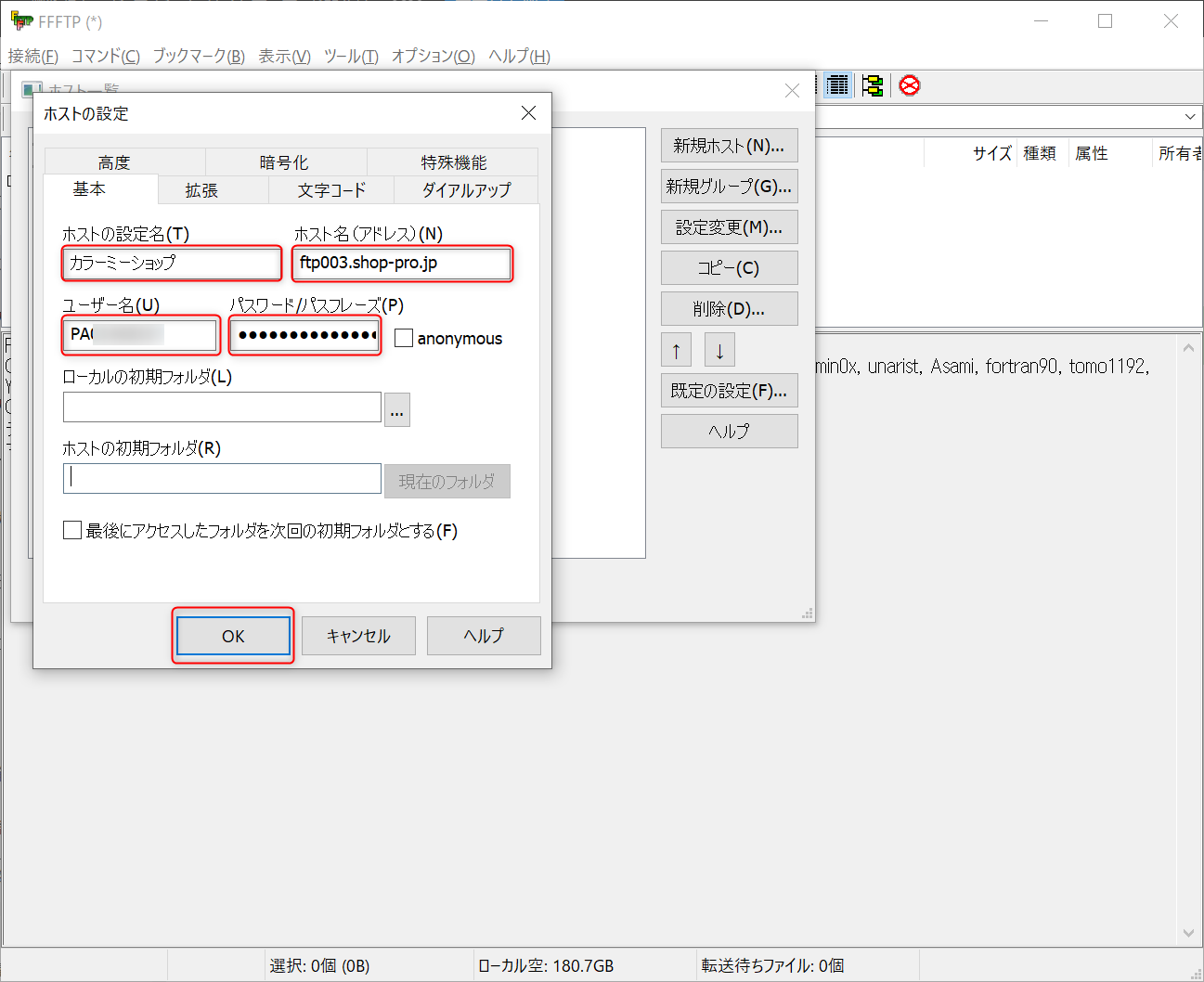Image resolution: width=1204 pixels, height=982 pixels.
Task: Close the host list window with X
Action: [792, 90]
